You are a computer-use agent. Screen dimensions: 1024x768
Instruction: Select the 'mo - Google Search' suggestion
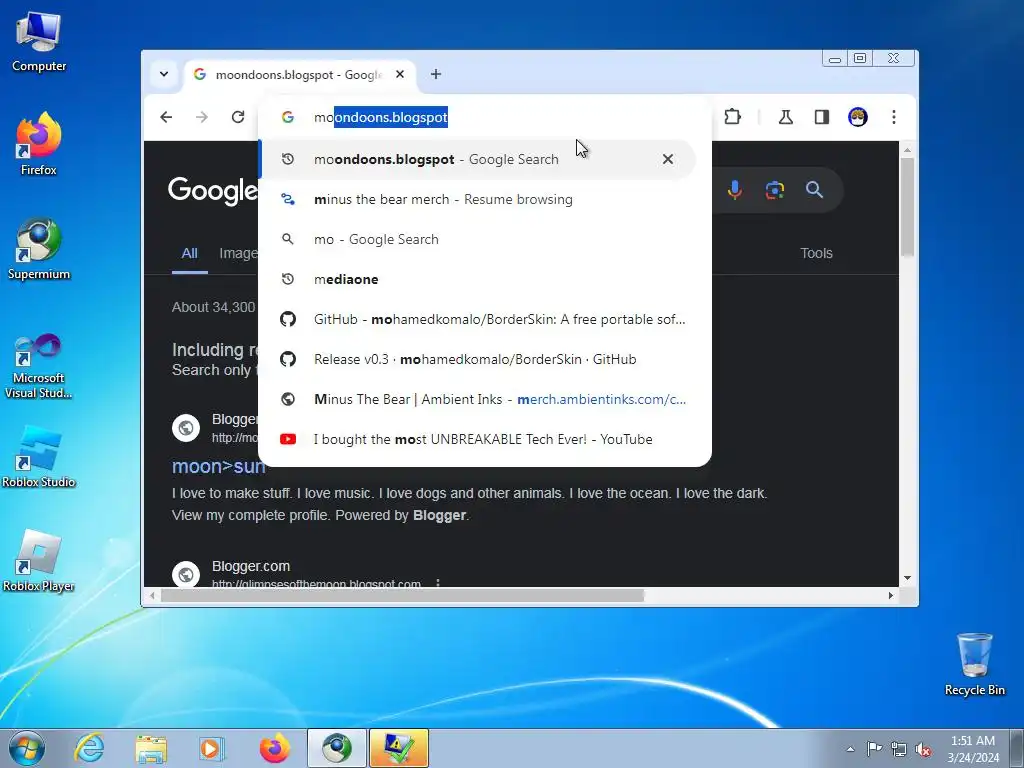[x=478, y=239]
